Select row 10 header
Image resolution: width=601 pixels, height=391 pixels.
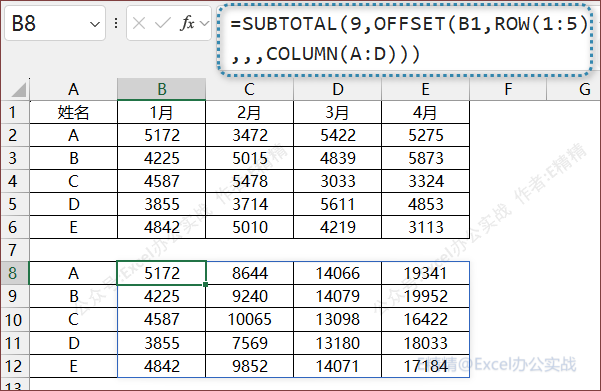(x=15, y=320)
